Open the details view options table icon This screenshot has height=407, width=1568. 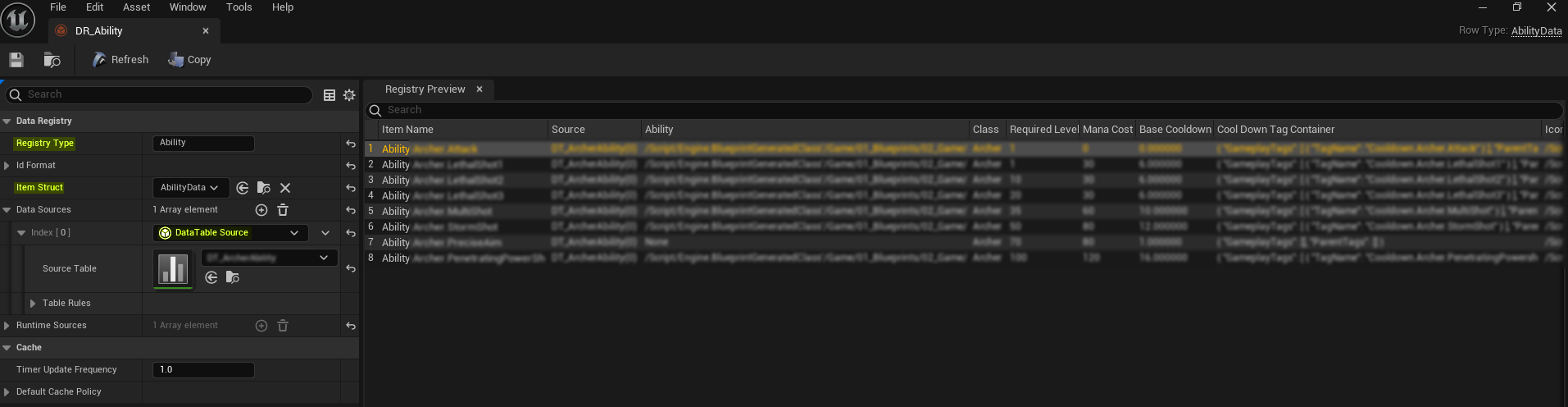pyautogui.click(x=330, y=95)
